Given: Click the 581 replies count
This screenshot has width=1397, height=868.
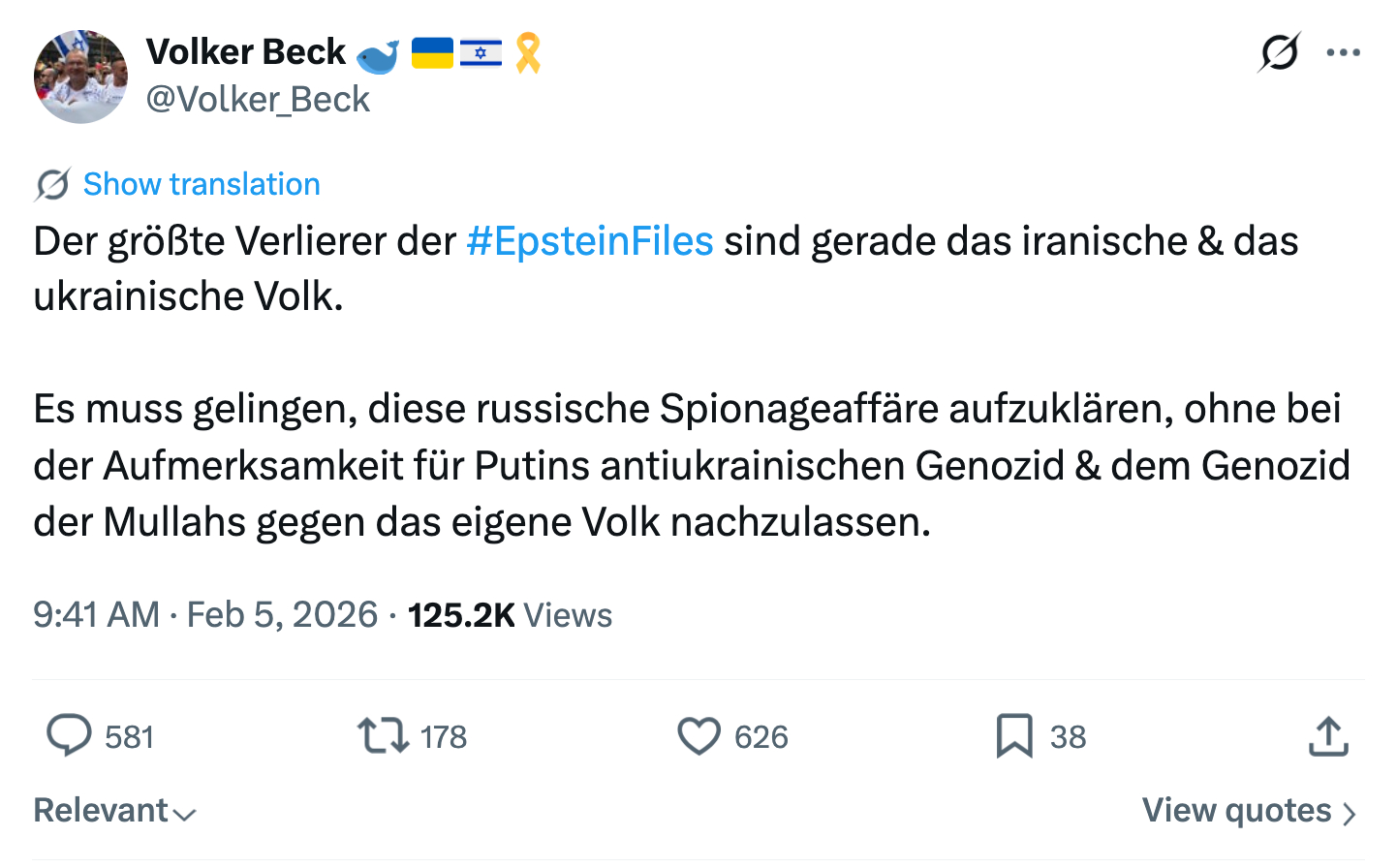Looking at the screenshot, I should (130, 737).
